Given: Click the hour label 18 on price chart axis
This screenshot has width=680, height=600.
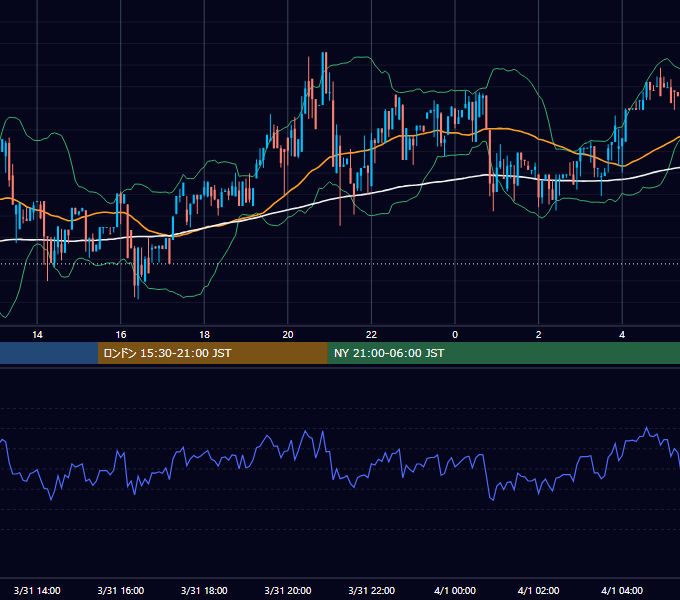Looking at the screenshot, I should tap(204, 335).
